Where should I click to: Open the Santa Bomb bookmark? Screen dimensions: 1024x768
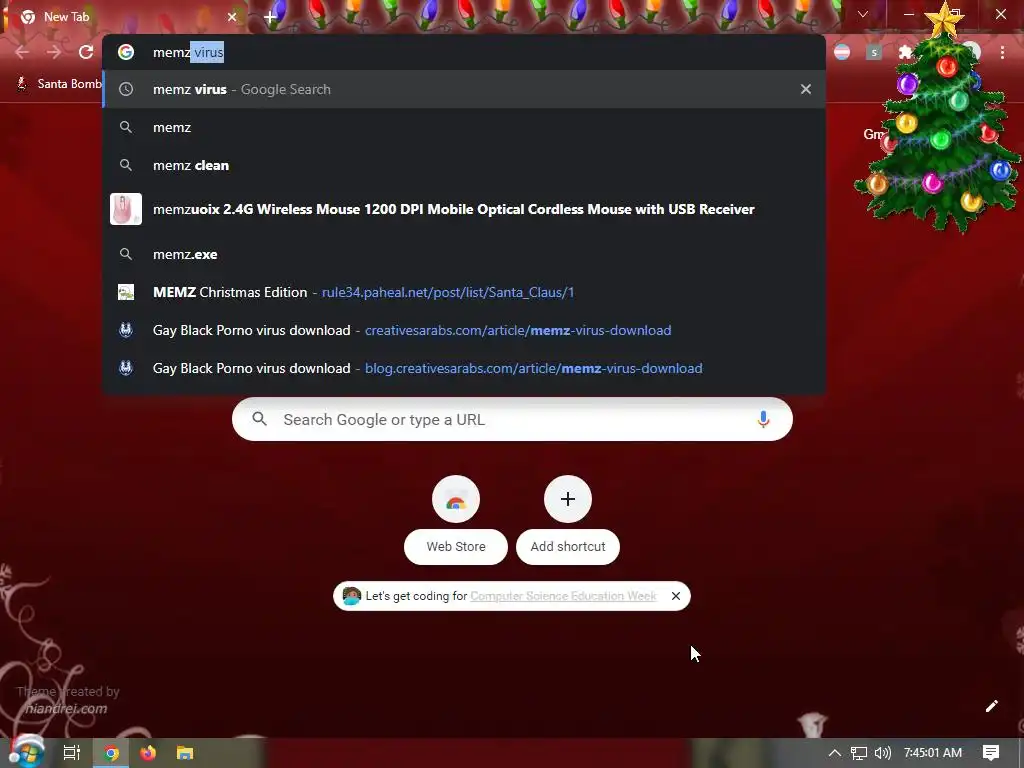[x=59, y=84]
